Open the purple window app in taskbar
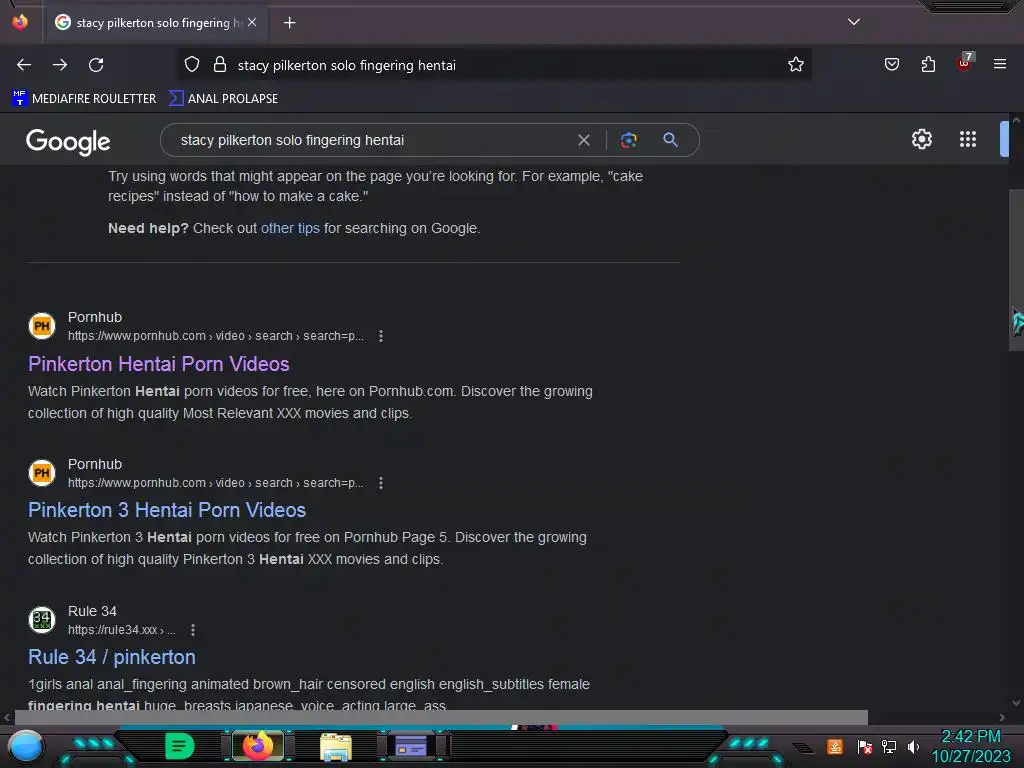This screenshot has width=1024, height=768. tap(411, 745)
